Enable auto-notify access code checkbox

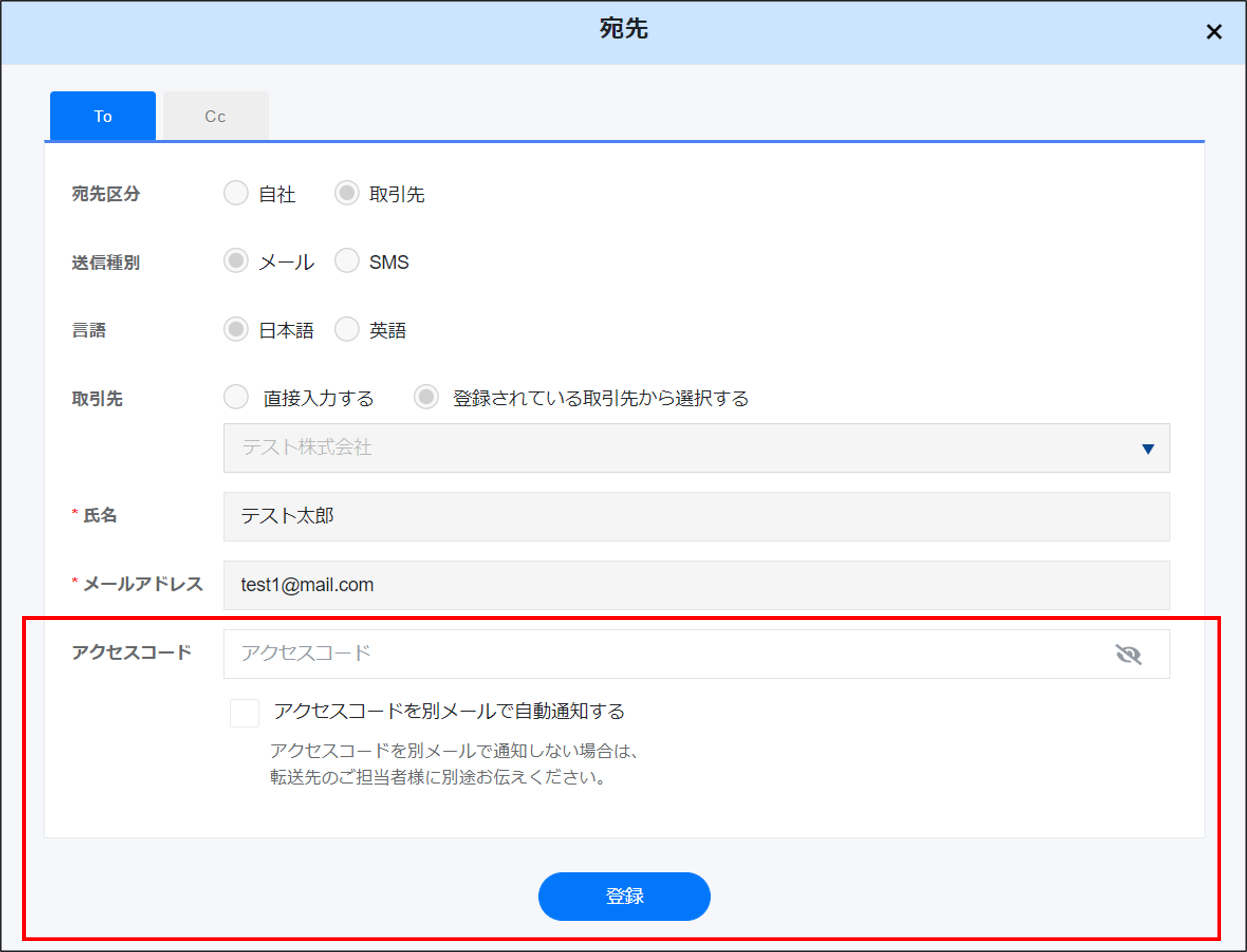244,712
